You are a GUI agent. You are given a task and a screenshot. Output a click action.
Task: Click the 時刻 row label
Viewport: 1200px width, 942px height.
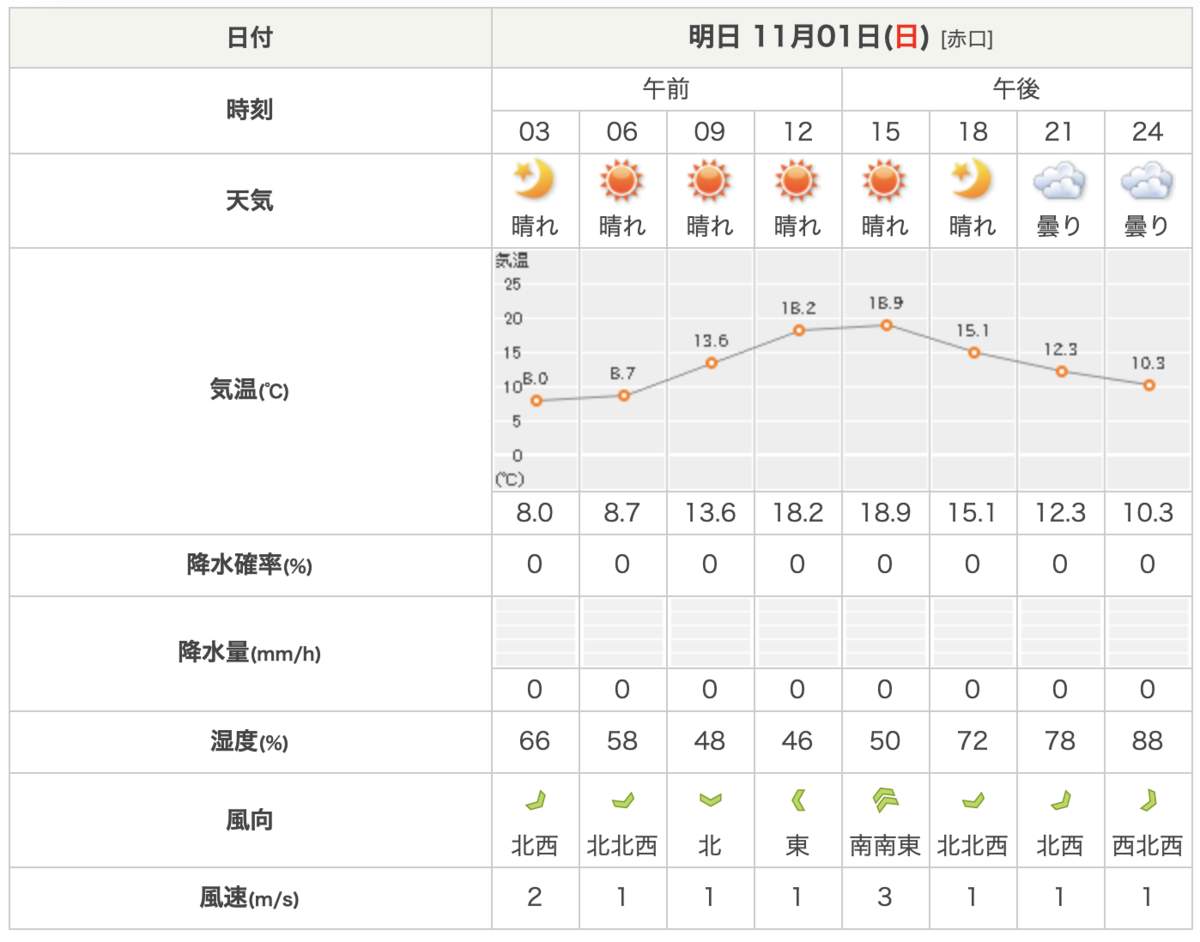[250, 110]
